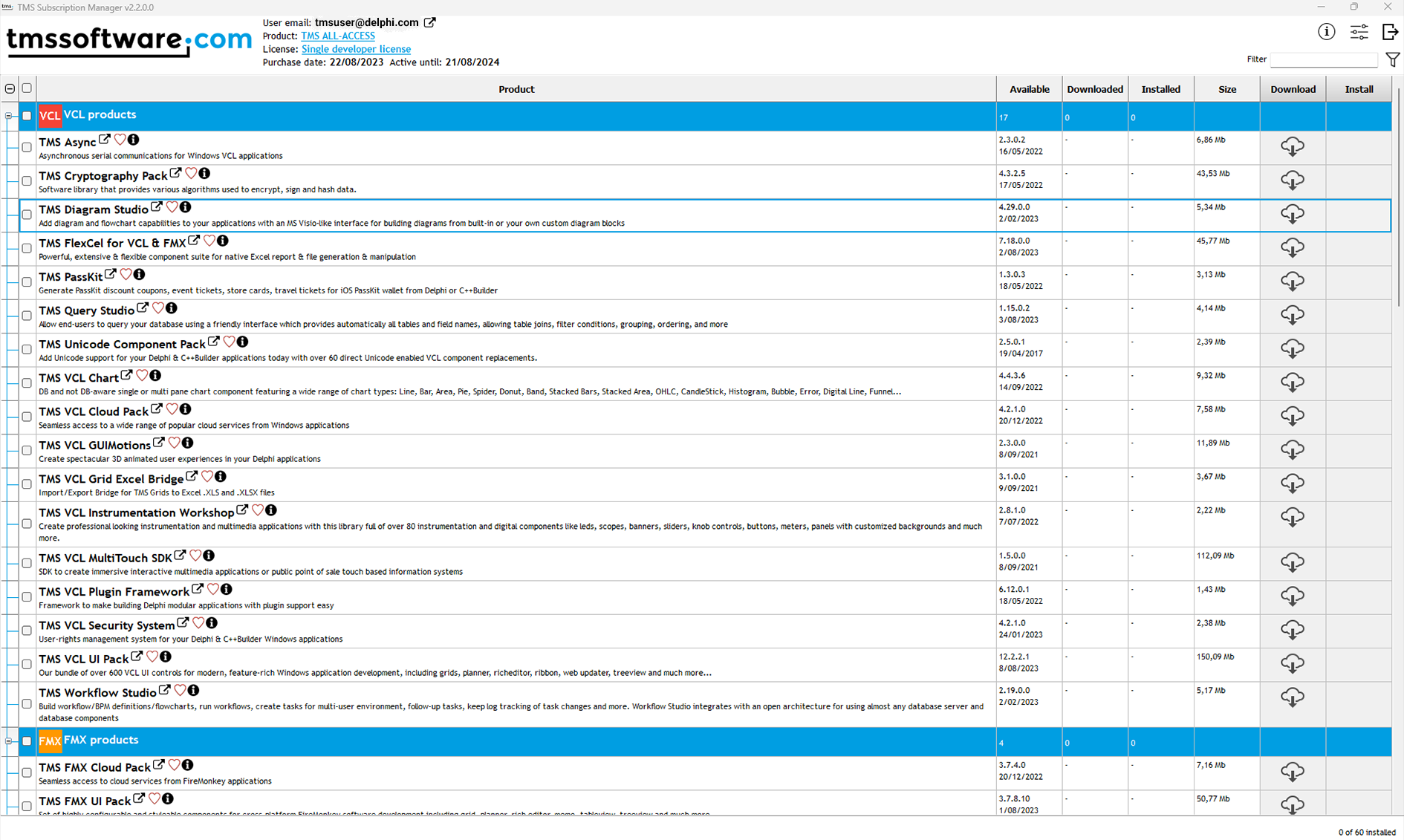1404x840 pixels.
Task: Open the TMS ALL-ACCESS product link
Action: [x=338, y=36]
